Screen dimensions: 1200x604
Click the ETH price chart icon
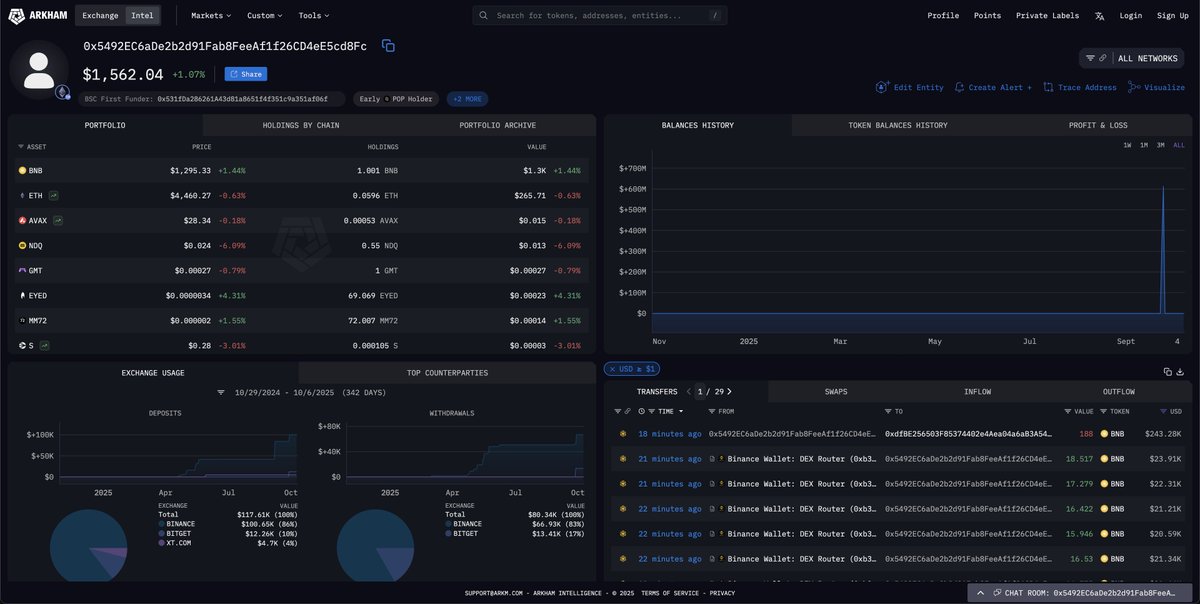pos(54,195)
